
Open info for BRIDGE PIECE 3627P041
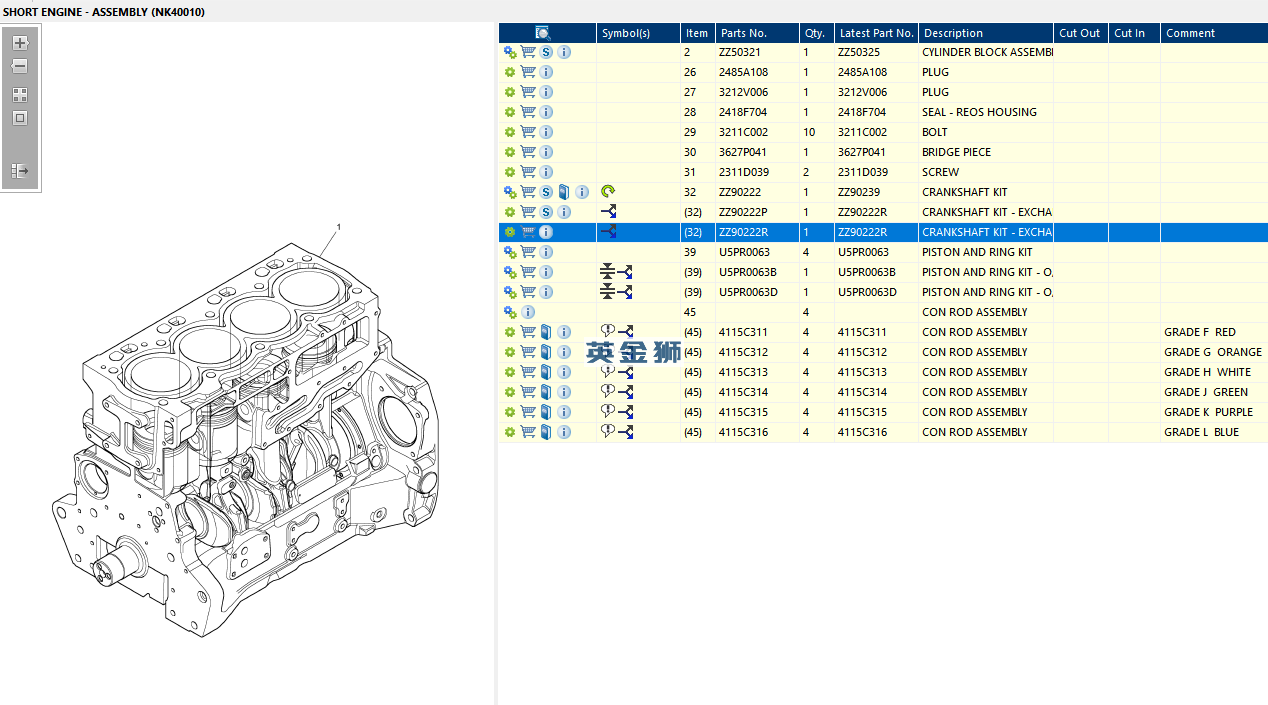point(546,152)
